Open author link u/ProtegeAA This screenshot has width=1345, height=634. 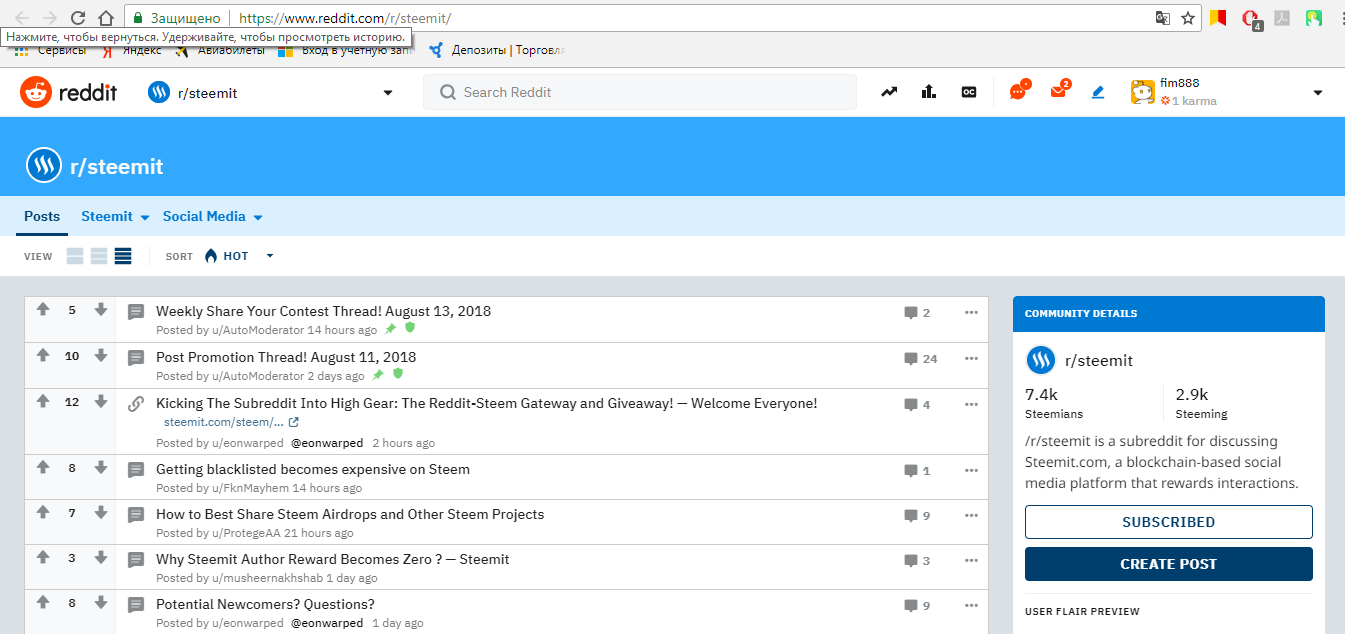[246, 533]
